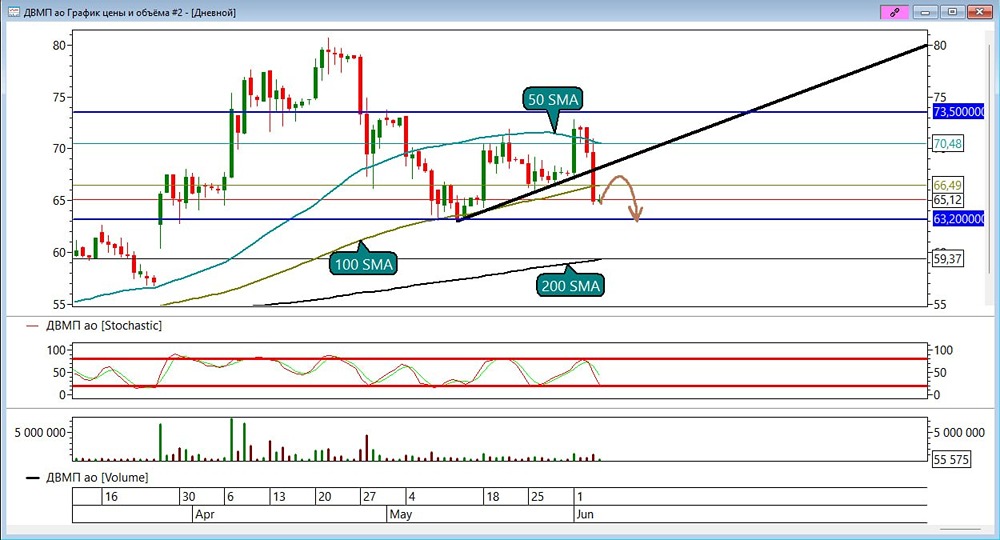Screen dimensions: 1000x540
Task: Click the Apr month label on timeline
Action: pos(205,514)
